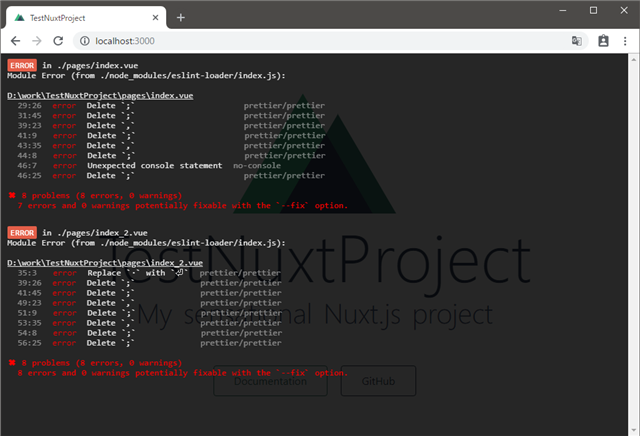Click line number 54:8 in index_2 errors
The height and width of the screenshot is (436, 640).
[x=27, y=333]
